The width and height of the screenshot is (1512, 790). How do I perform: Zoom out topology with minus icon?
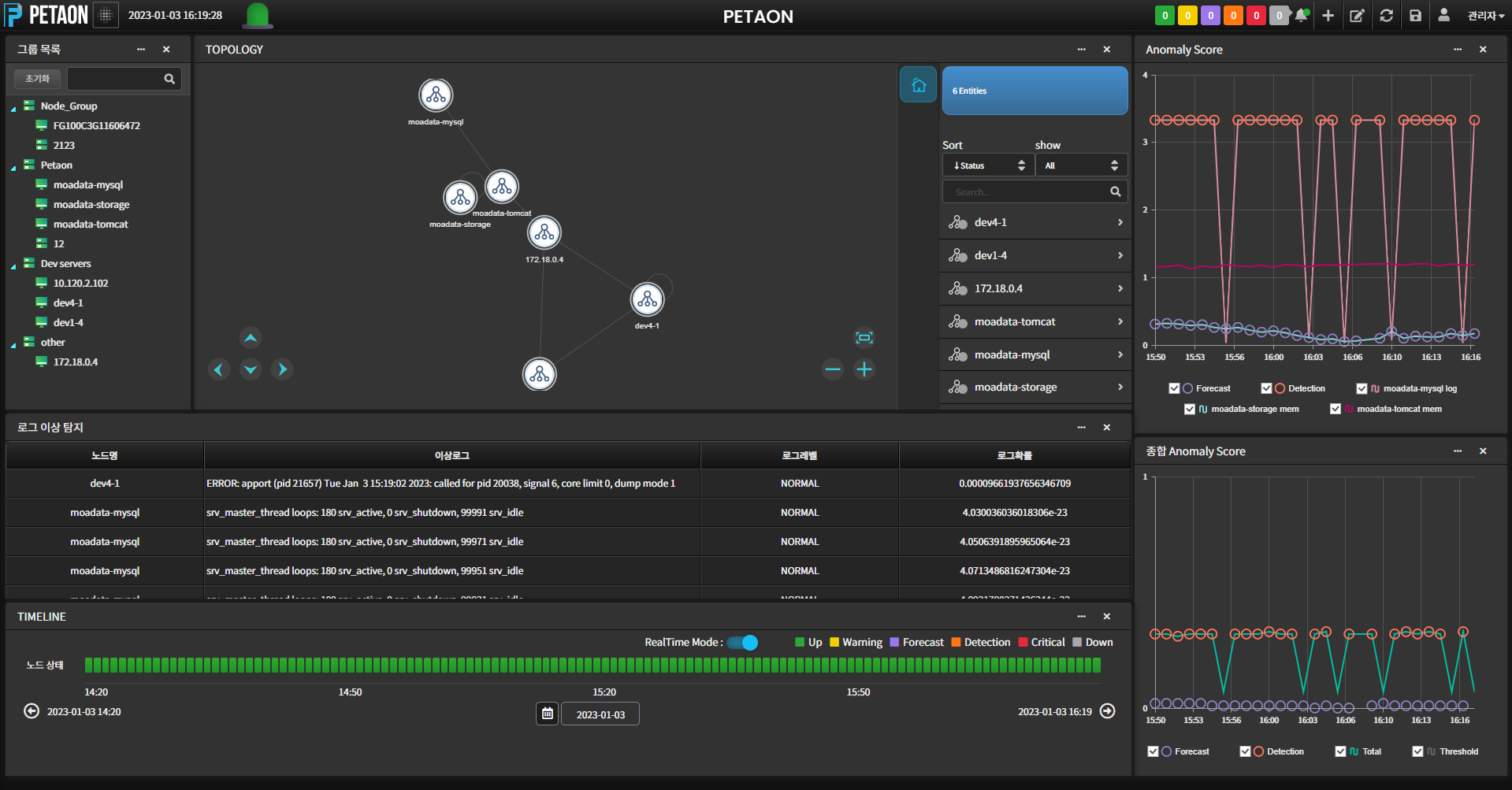(833, 369)
